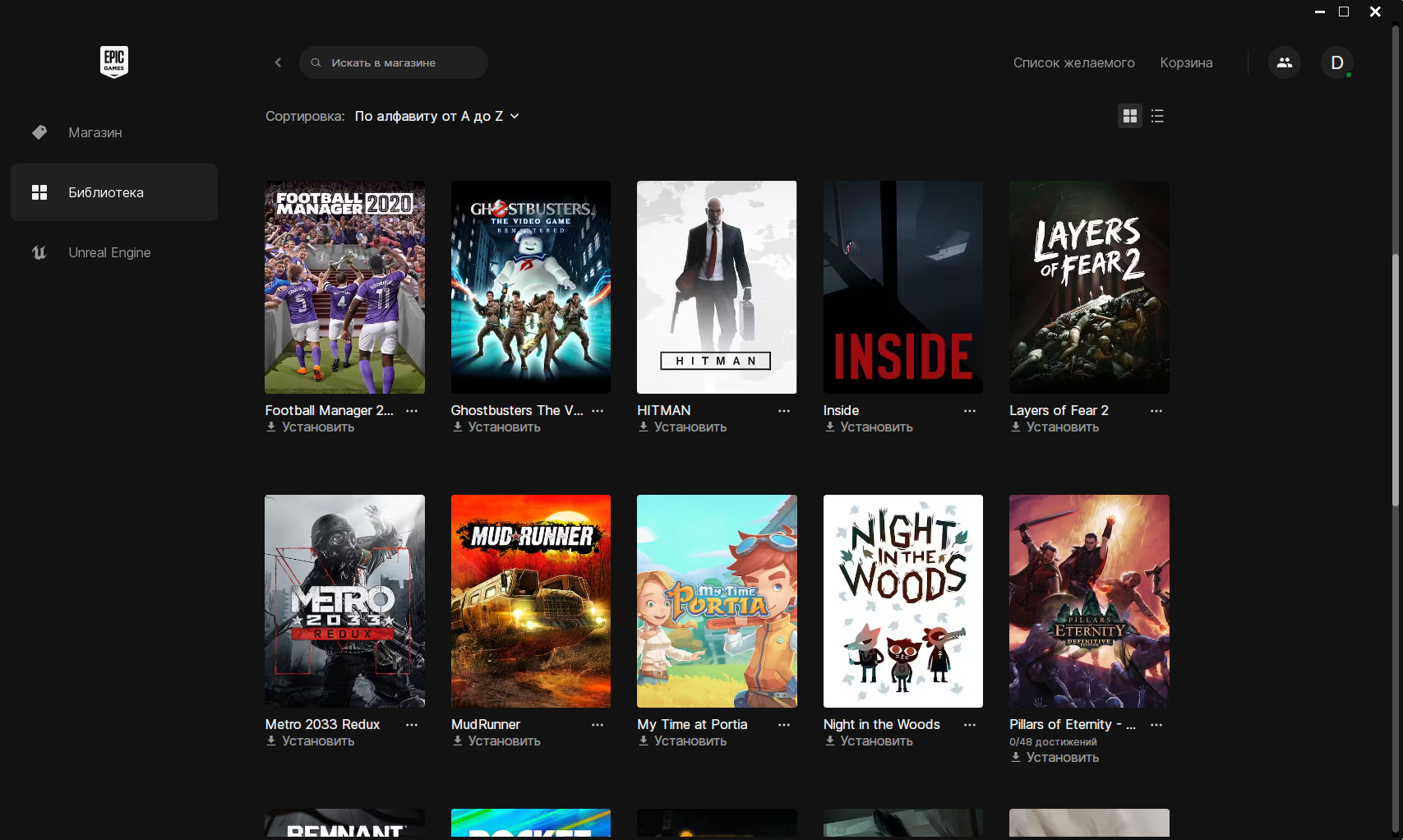Click the Epic Games logo icon
The image size is (1403, 840).
click(x=114, y=62)
